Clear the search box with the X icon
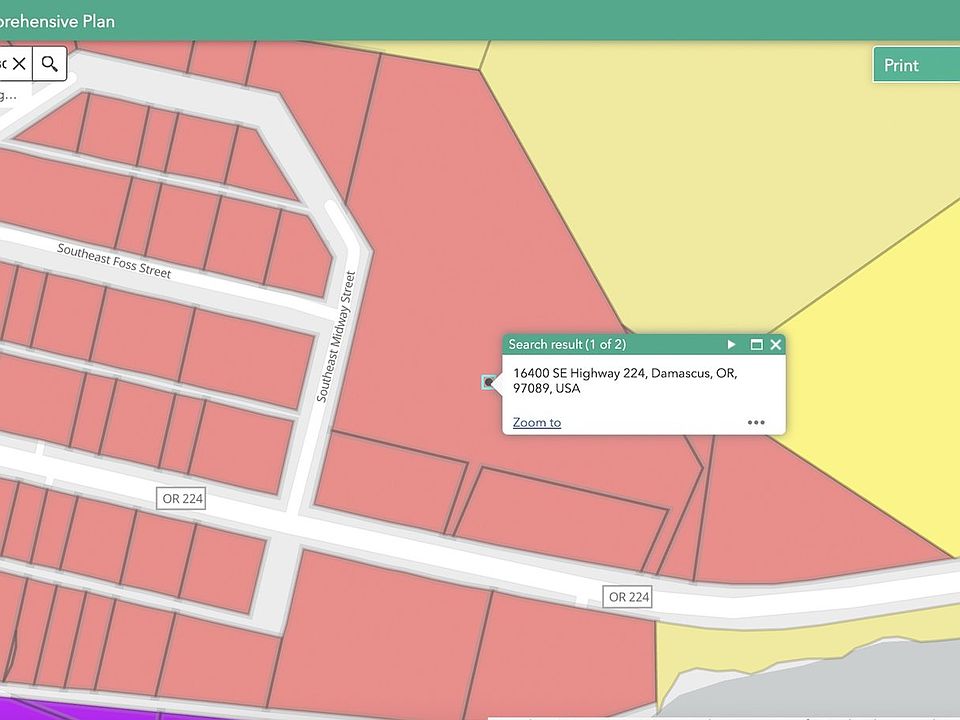960x720 pixels. (19, 64)
